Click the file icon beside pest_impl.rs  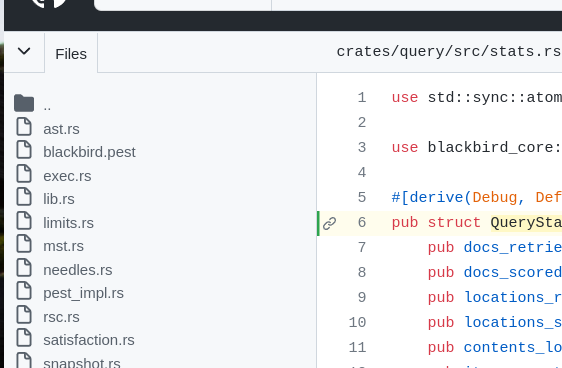pos(24,291)
